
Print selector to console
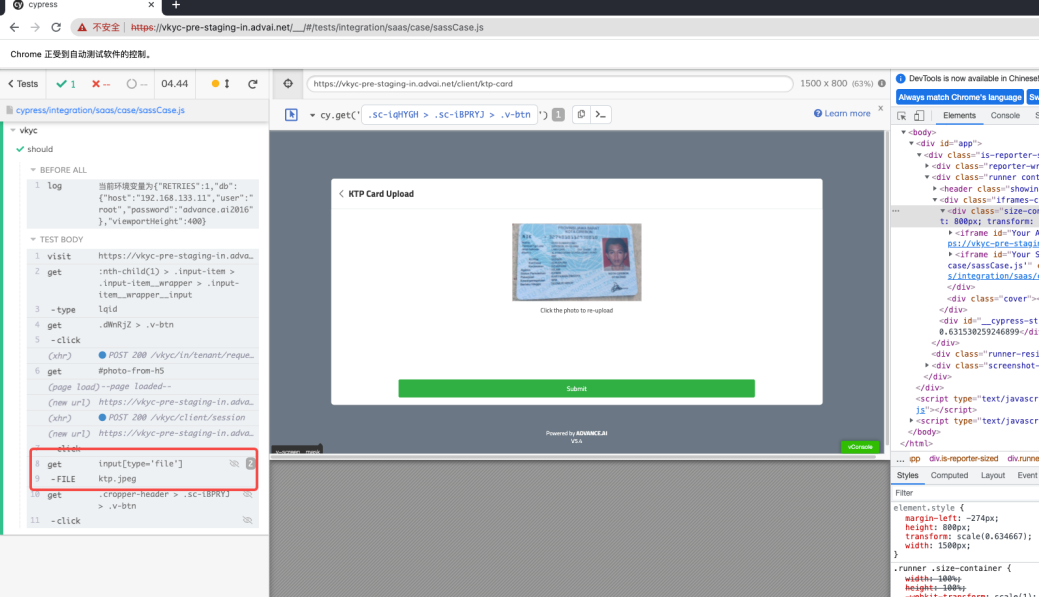[x=600, y=115]
